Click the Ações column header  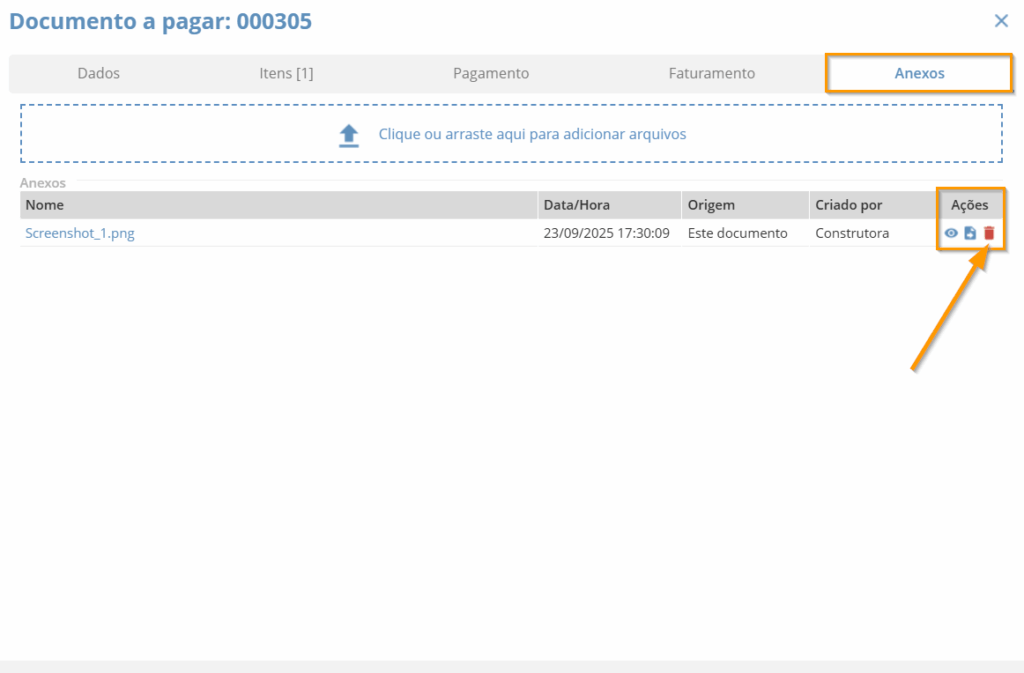tap(969, 205)
